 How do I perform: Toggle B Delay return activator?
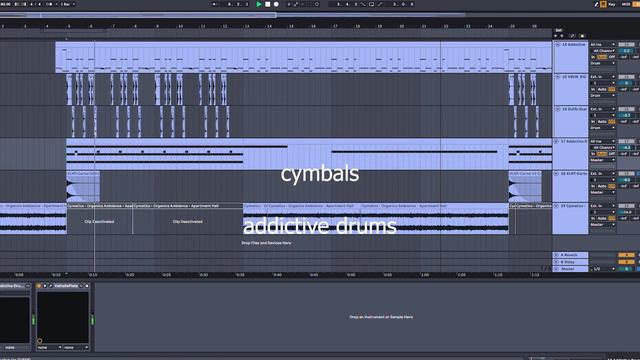627,262
